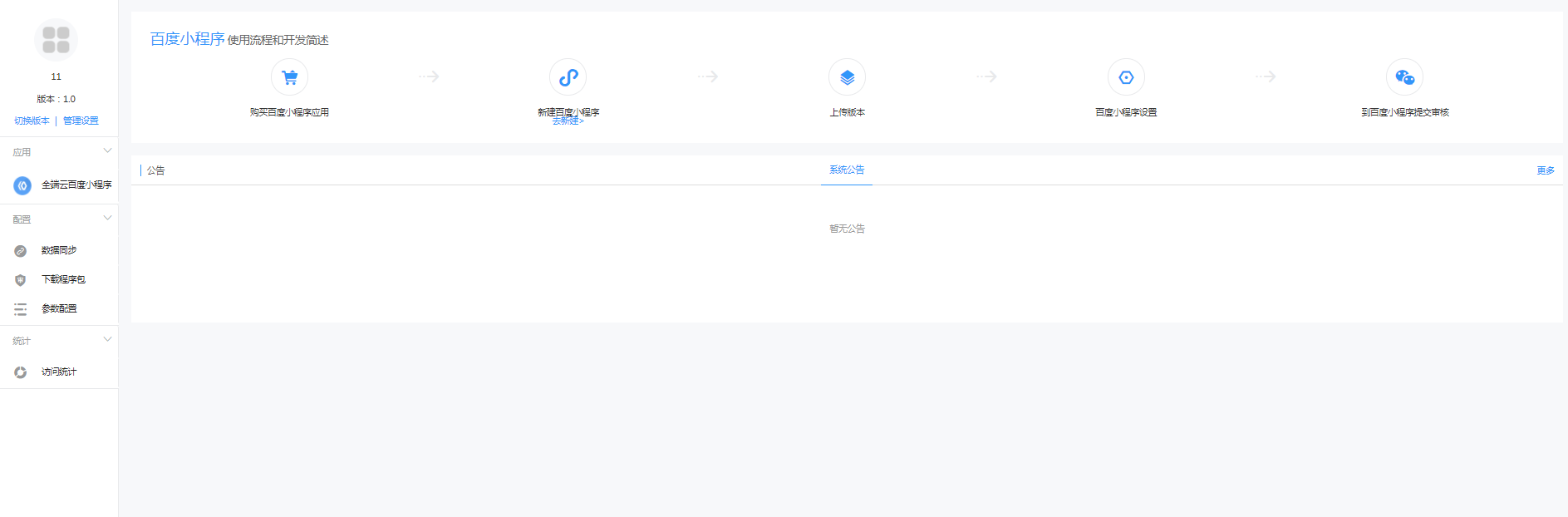Click the 参数配置 list icon
Screen dimensions: 1568x517
click(21, 309)
